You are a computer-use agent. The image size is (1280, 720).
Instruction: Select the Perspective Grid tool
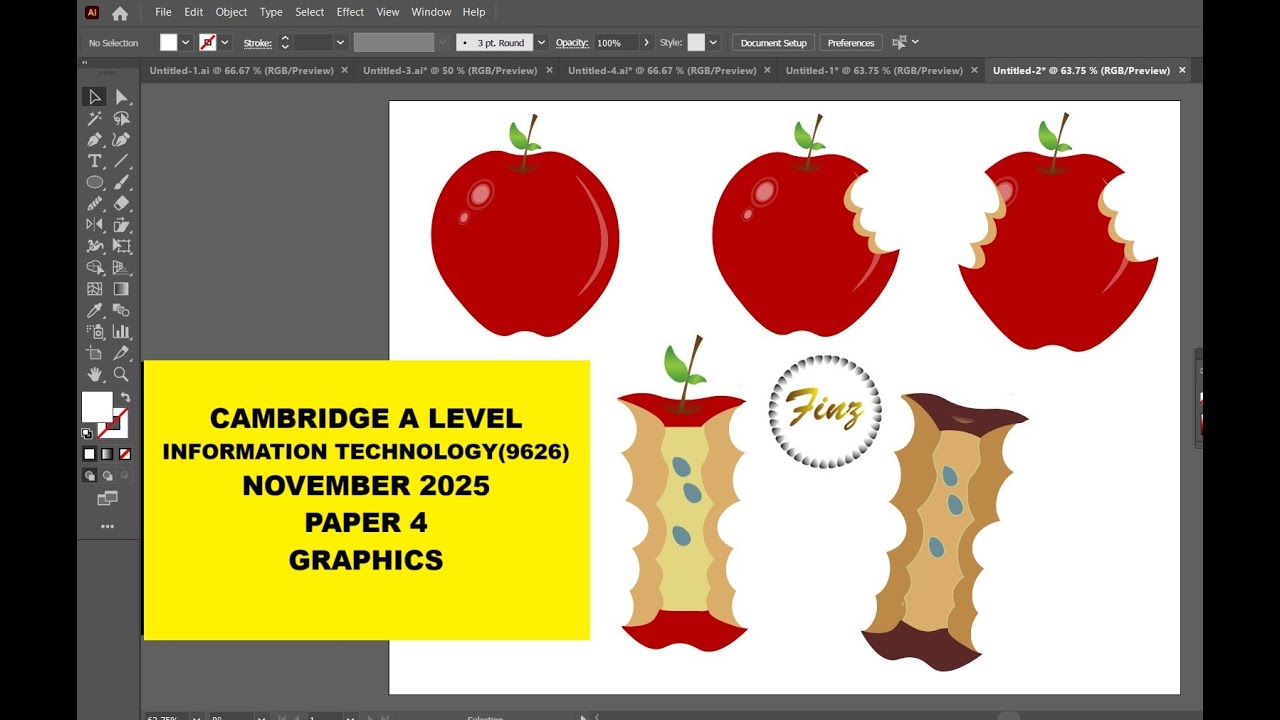click(x=121, y=267)
